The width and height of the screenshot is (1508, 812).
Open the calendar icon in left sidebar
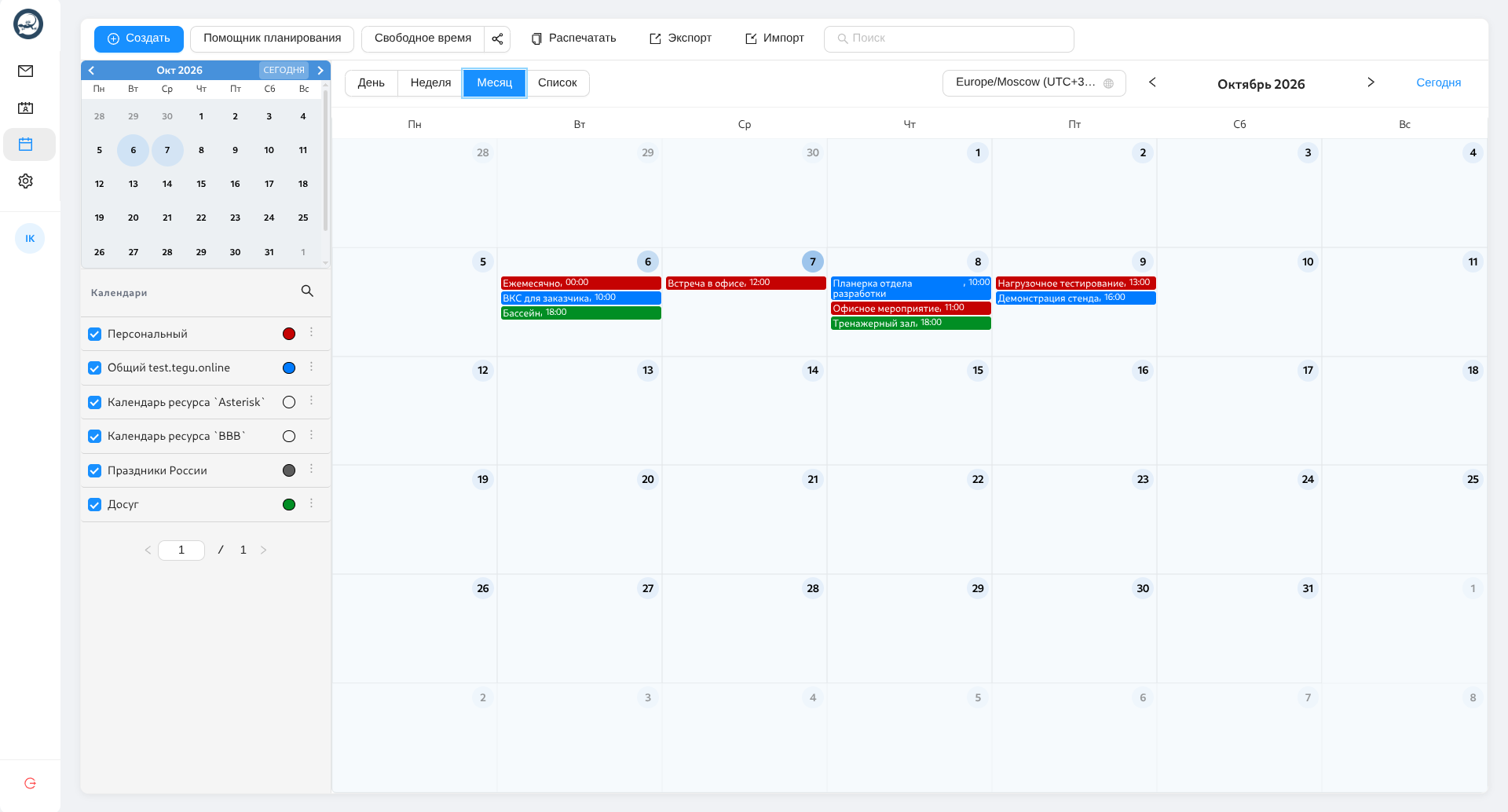pyautogui.click(x=26, y=144)
